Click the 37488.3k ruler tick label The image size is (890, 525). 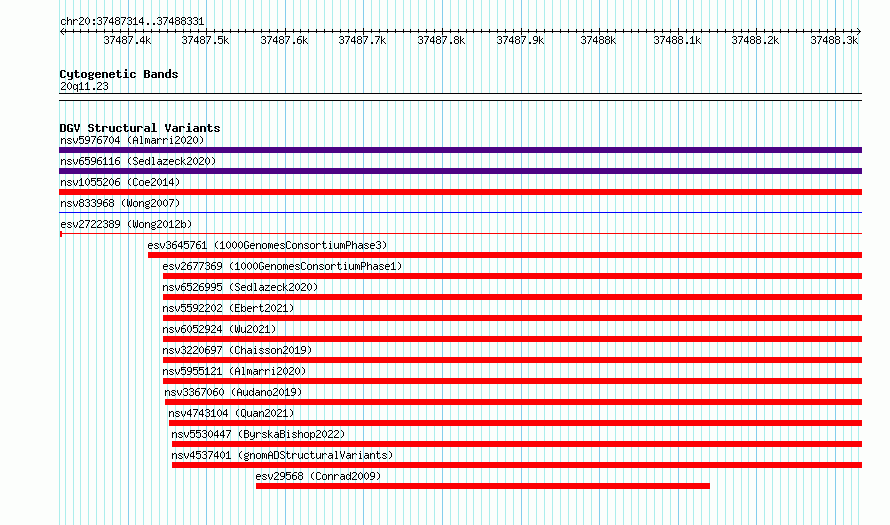click(834, 40)
